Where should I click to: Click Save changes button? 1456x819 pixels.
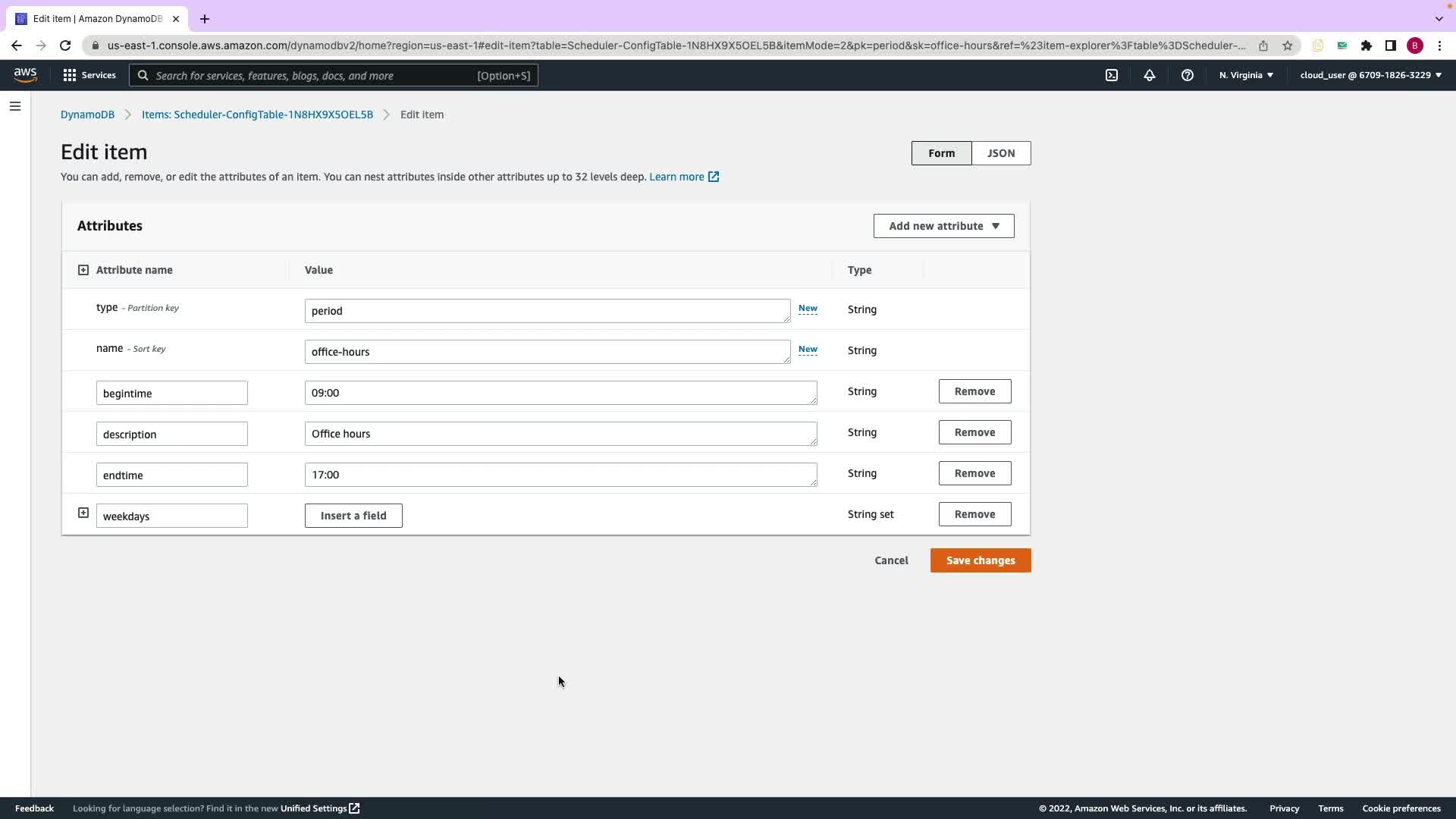click(980, 560)
